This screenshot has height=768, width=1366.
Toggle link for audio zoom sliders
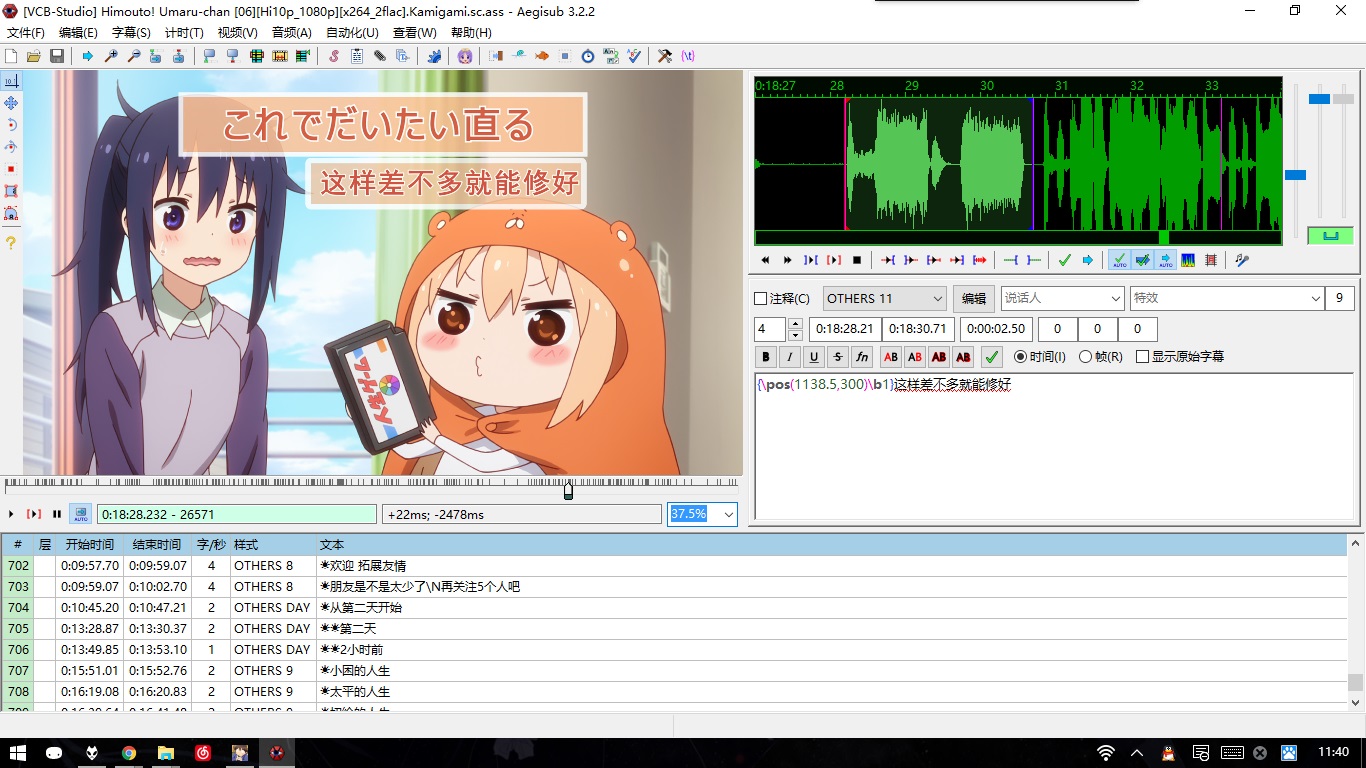click(1330, 236)
